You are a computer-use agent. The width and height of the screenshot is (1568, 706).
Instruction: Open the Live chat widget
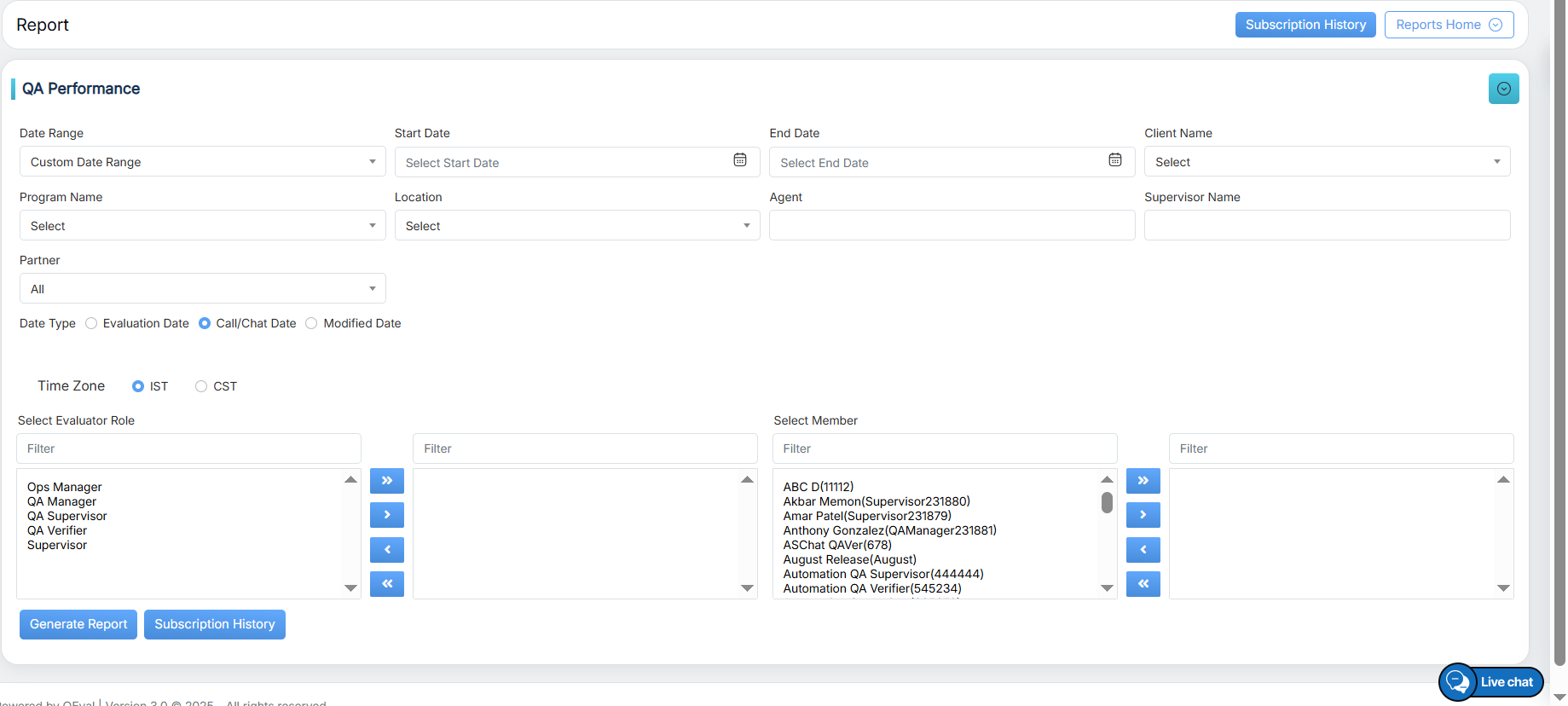point(1491,682)
